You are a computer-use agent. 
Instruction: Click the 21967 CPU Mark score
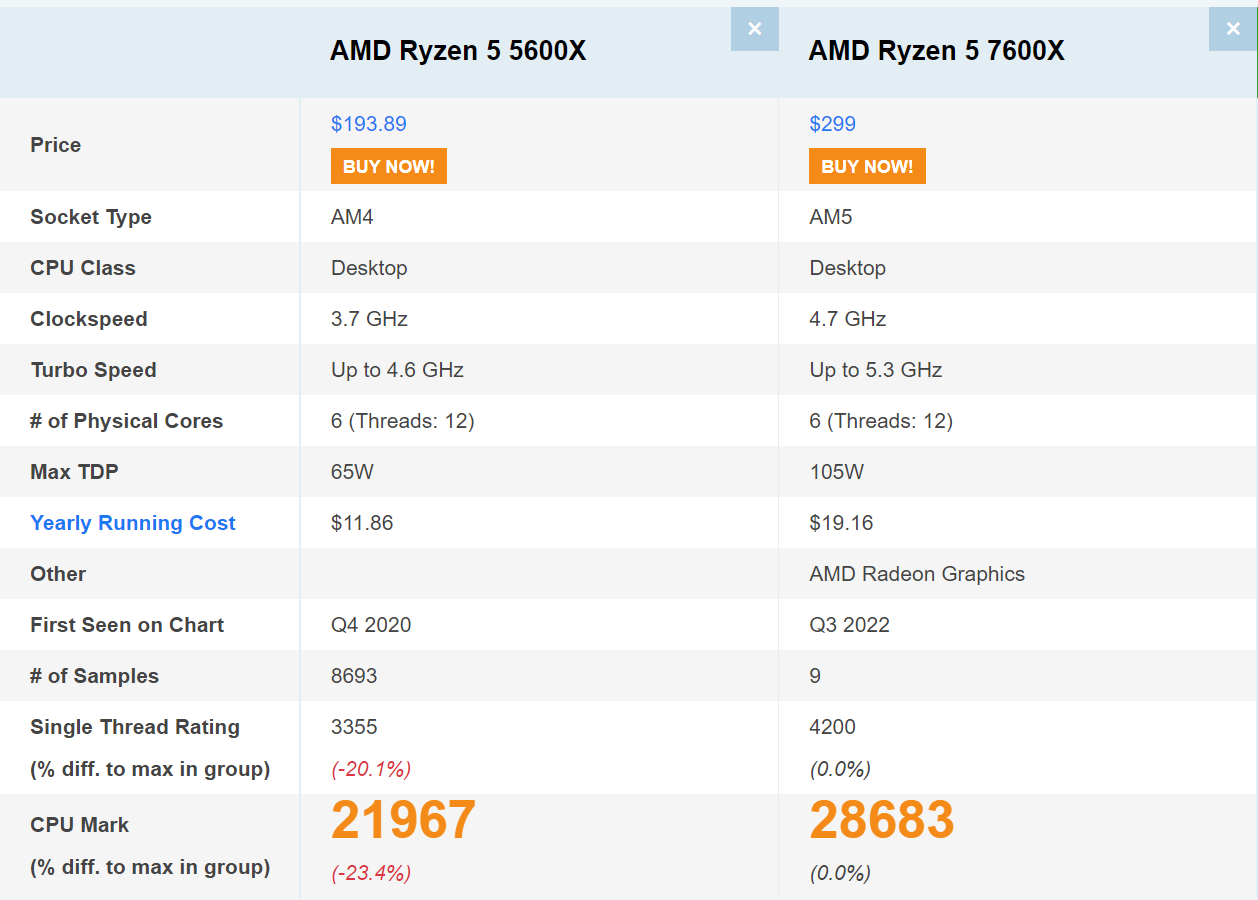(403, 820)
